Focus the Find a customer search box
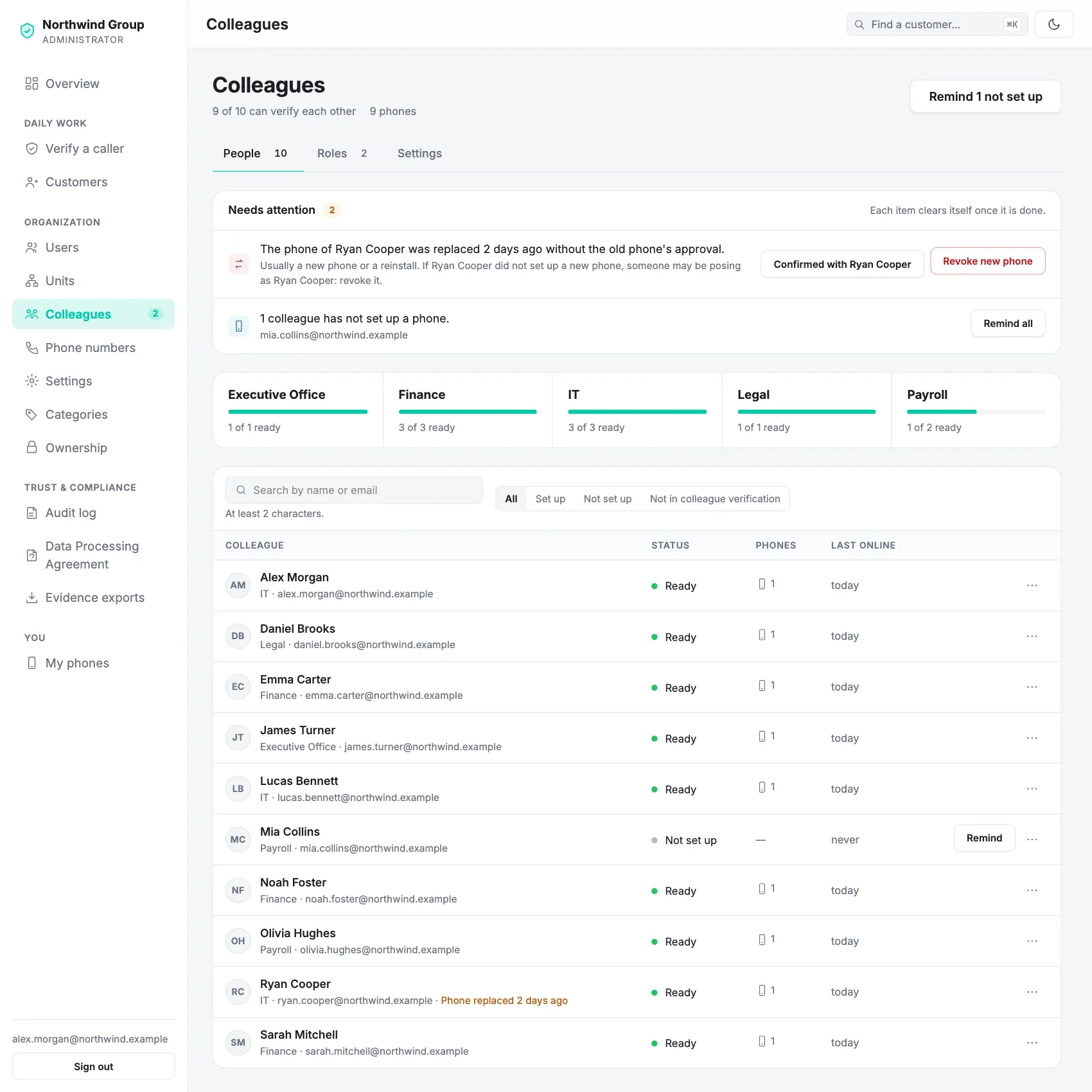The height and width of the screenshot is (1092, 1092). click(937, 24)
